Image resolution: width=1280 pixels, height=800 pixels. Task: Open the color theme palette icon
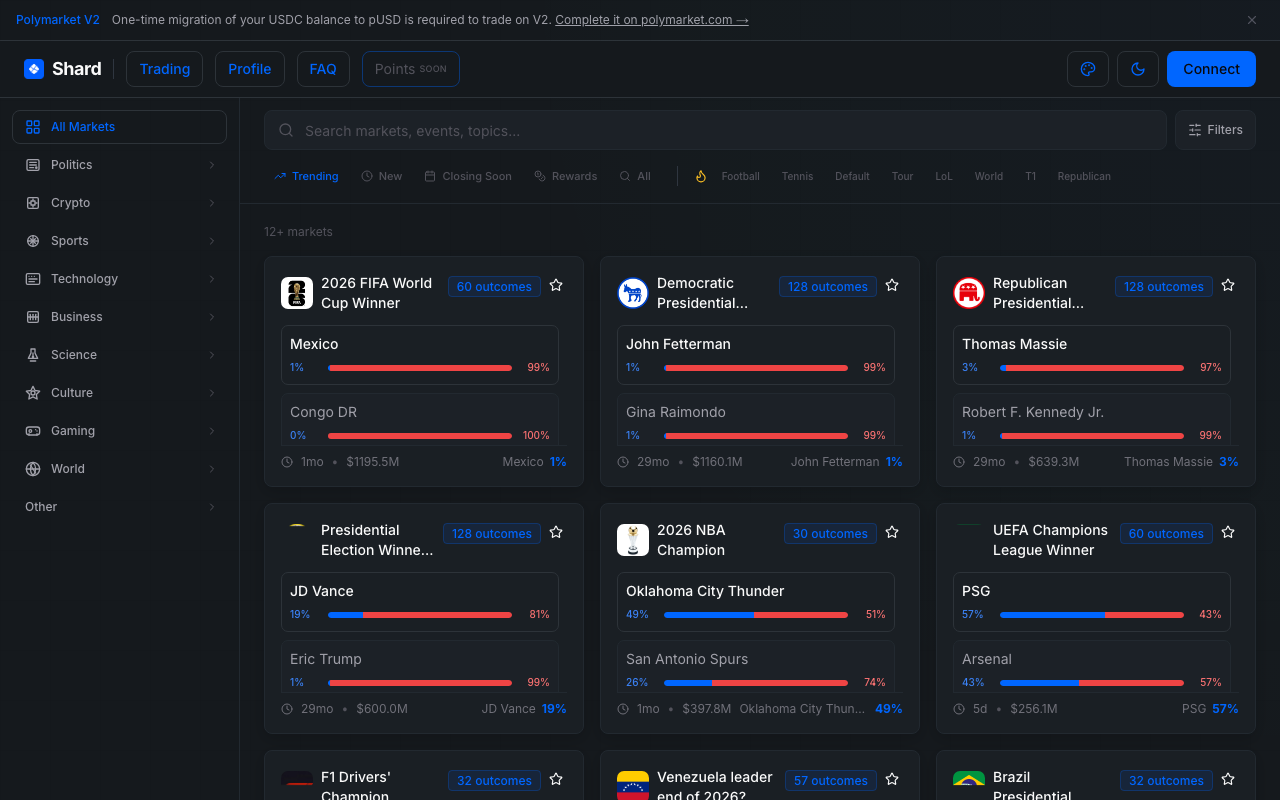[x=1088, y=69]
